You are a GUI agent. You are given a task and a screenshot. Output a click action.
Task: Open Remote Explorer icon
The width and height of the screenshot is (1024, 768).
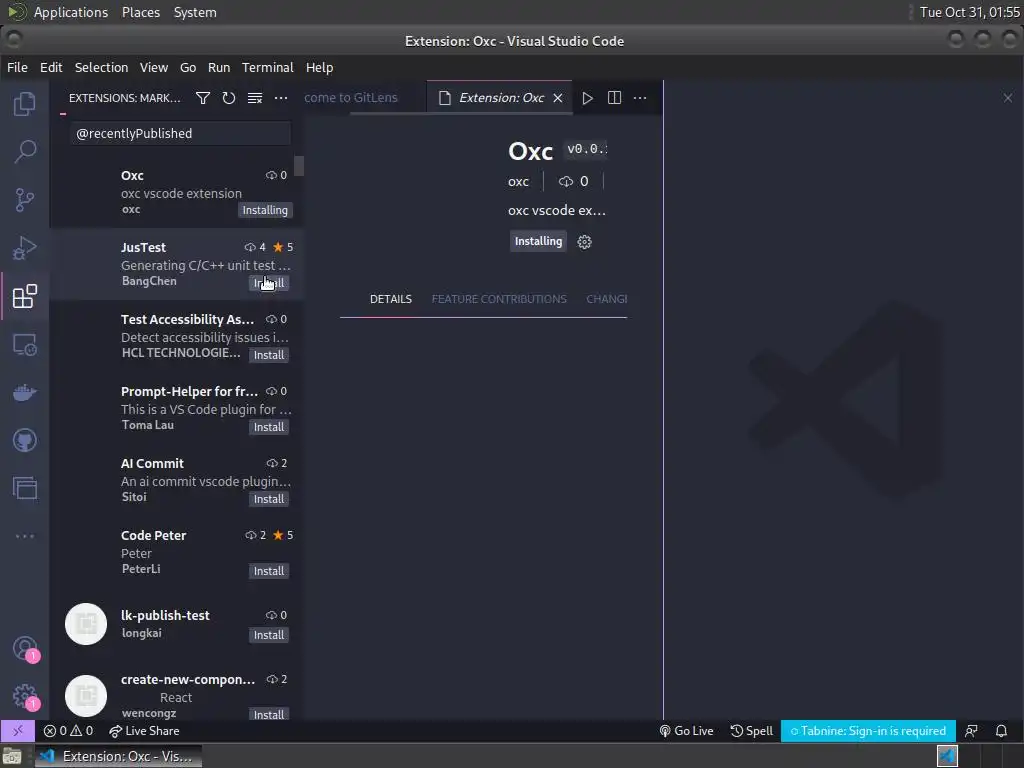point(25,344)
